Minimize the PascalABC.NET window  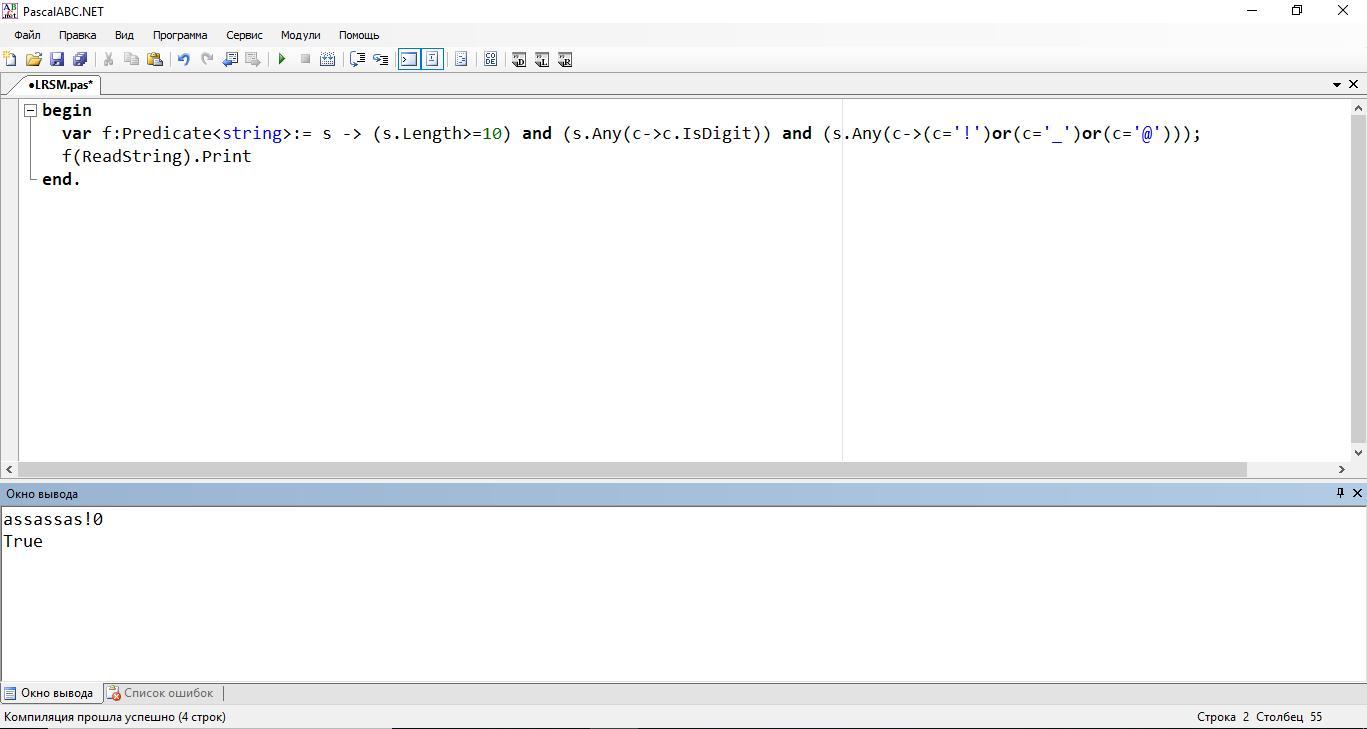coord(1251,10)
